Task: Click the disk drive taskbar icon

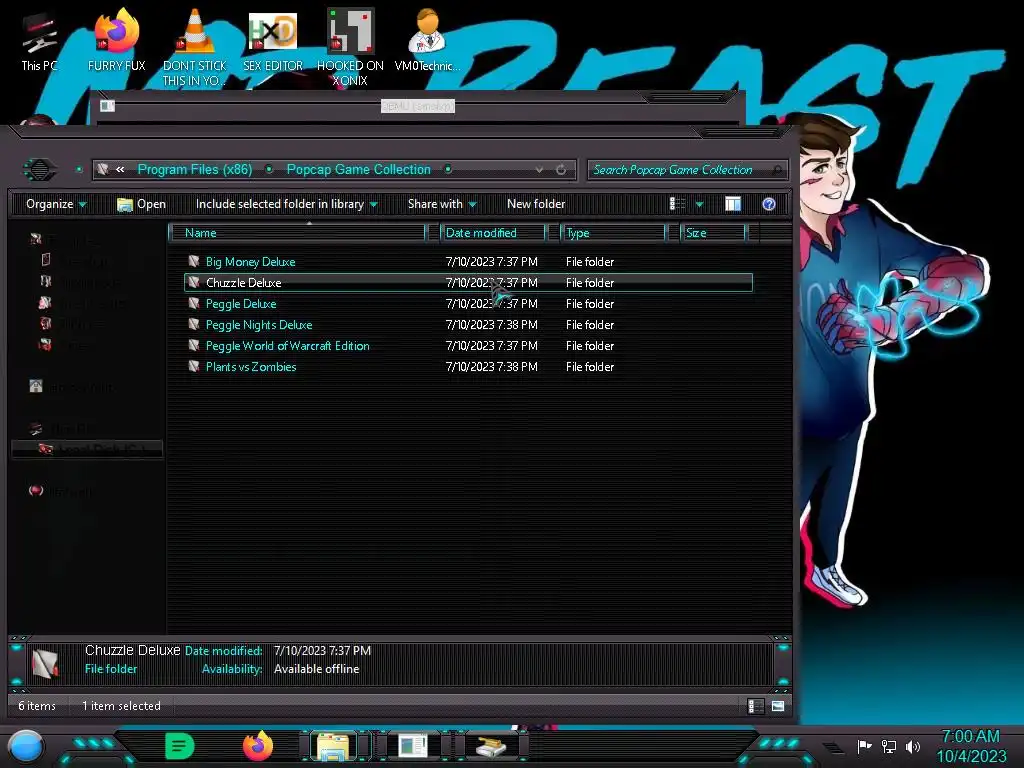Action: [x=491, y=746]
